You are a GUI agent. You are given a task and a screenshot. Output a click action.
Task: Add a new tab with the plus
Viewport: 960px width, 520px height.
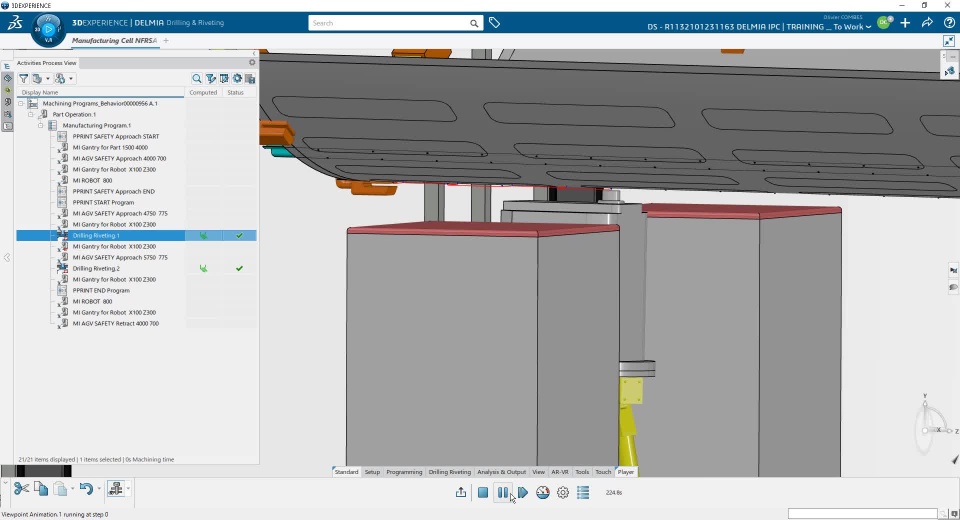click(x=166, y=40)
